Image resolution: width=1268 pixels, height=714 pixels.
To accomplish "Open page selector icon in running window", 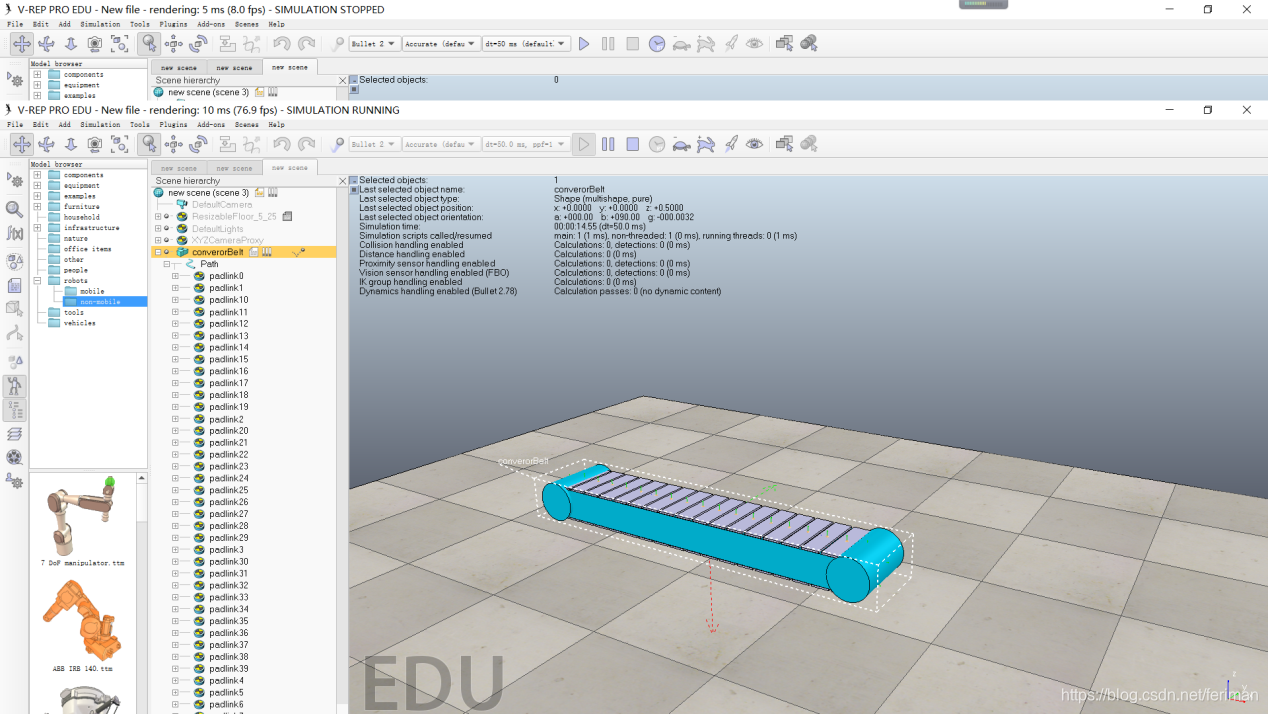I will pyautogui.click(x=785, y=144).
